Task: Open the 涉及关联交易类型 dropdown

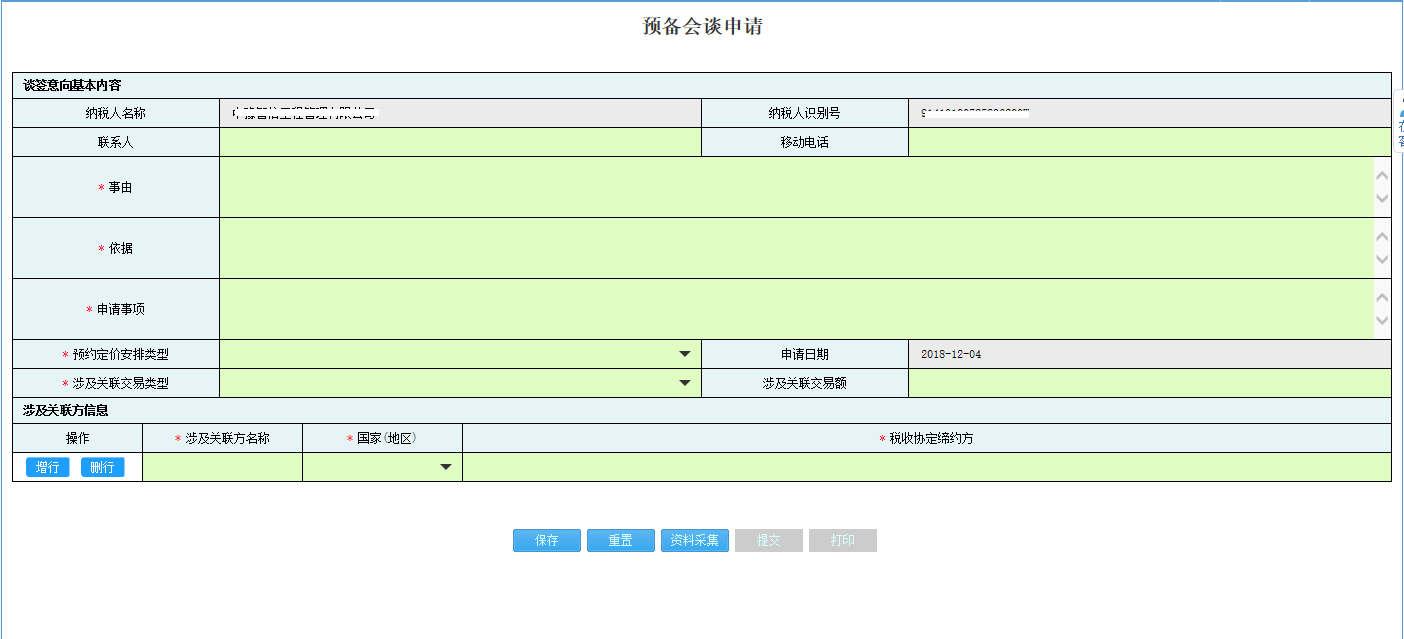Action: pos(684,382)
